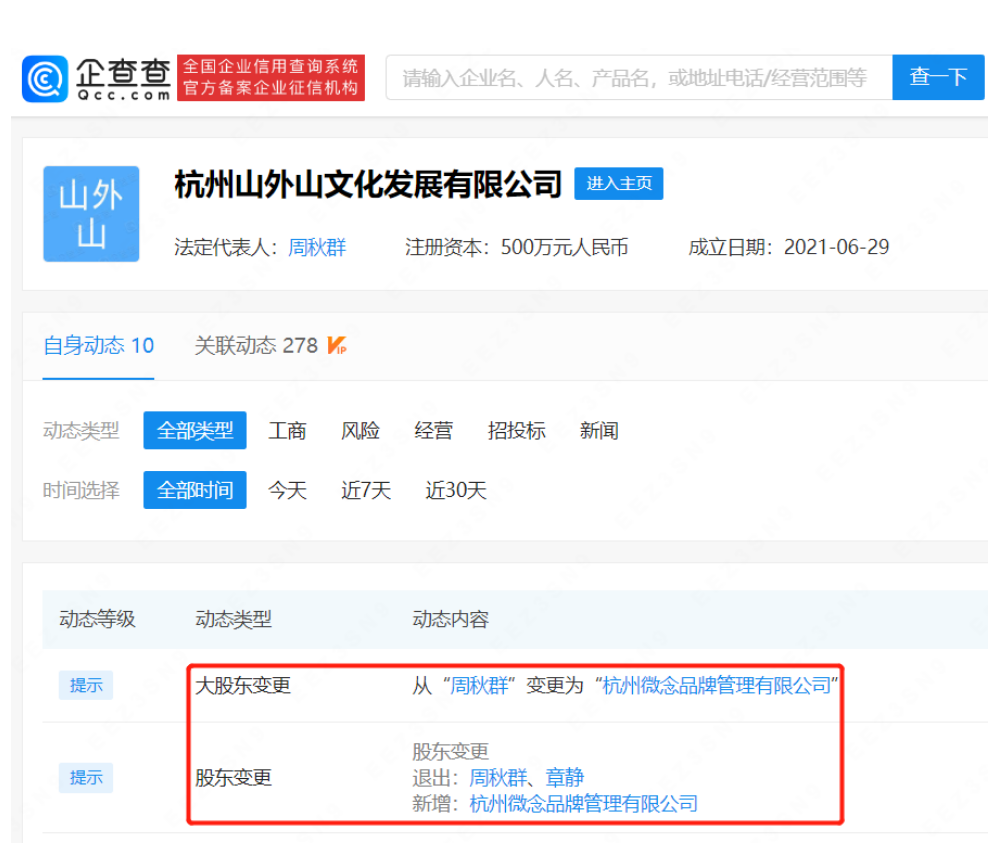Viewport: 1002px width, 867px height.
Task: Click 大股东变更 type cell
Action: click(243, 686)
